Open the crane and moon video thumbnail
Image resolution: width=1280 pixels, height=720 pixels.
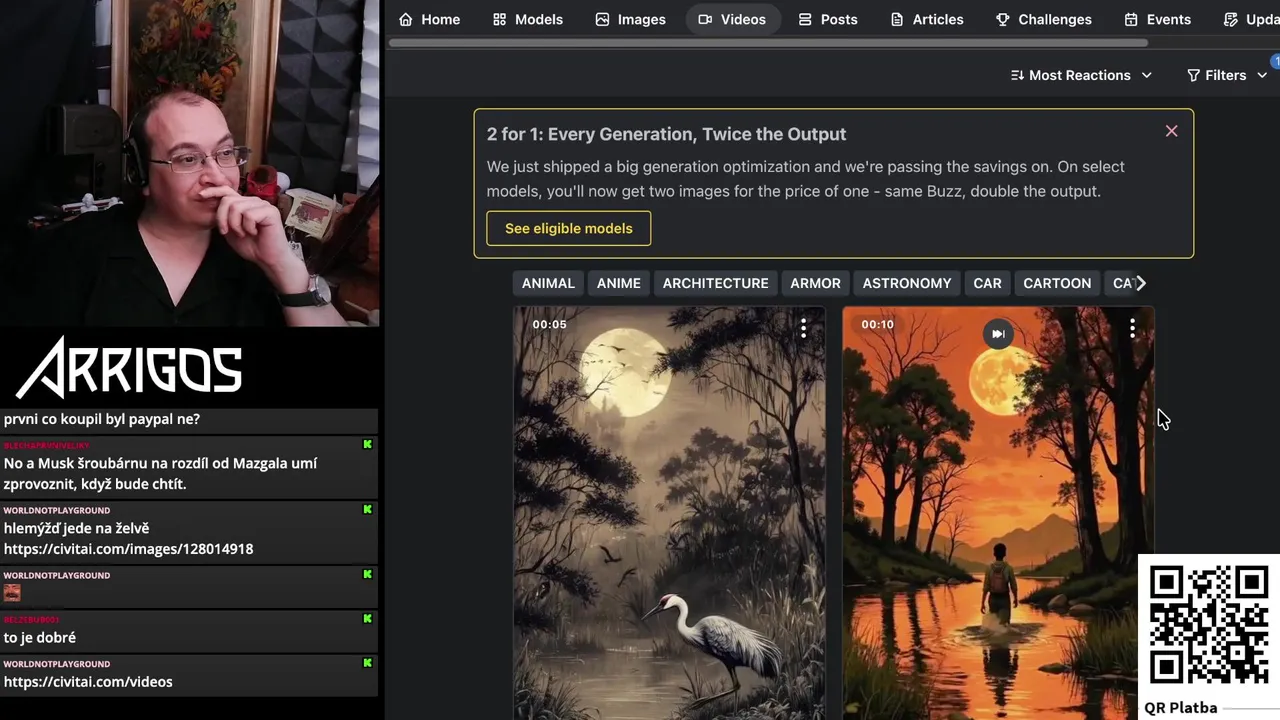point(669,513)
